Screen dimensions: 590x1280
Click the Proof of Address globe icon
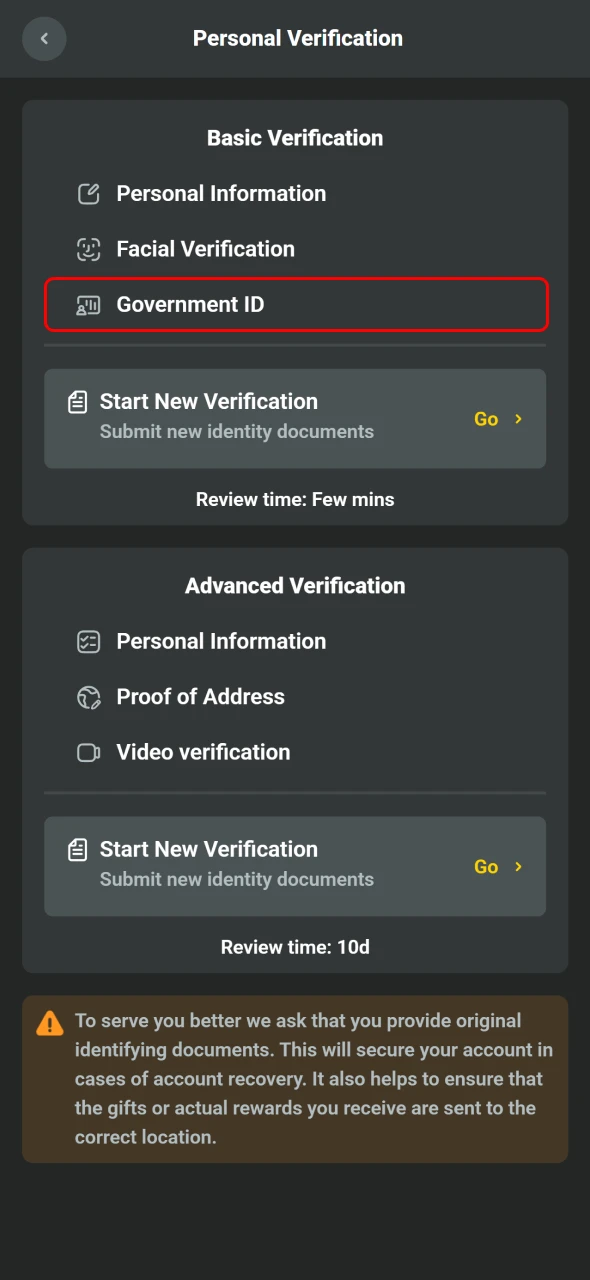click(x=88, y=697)
